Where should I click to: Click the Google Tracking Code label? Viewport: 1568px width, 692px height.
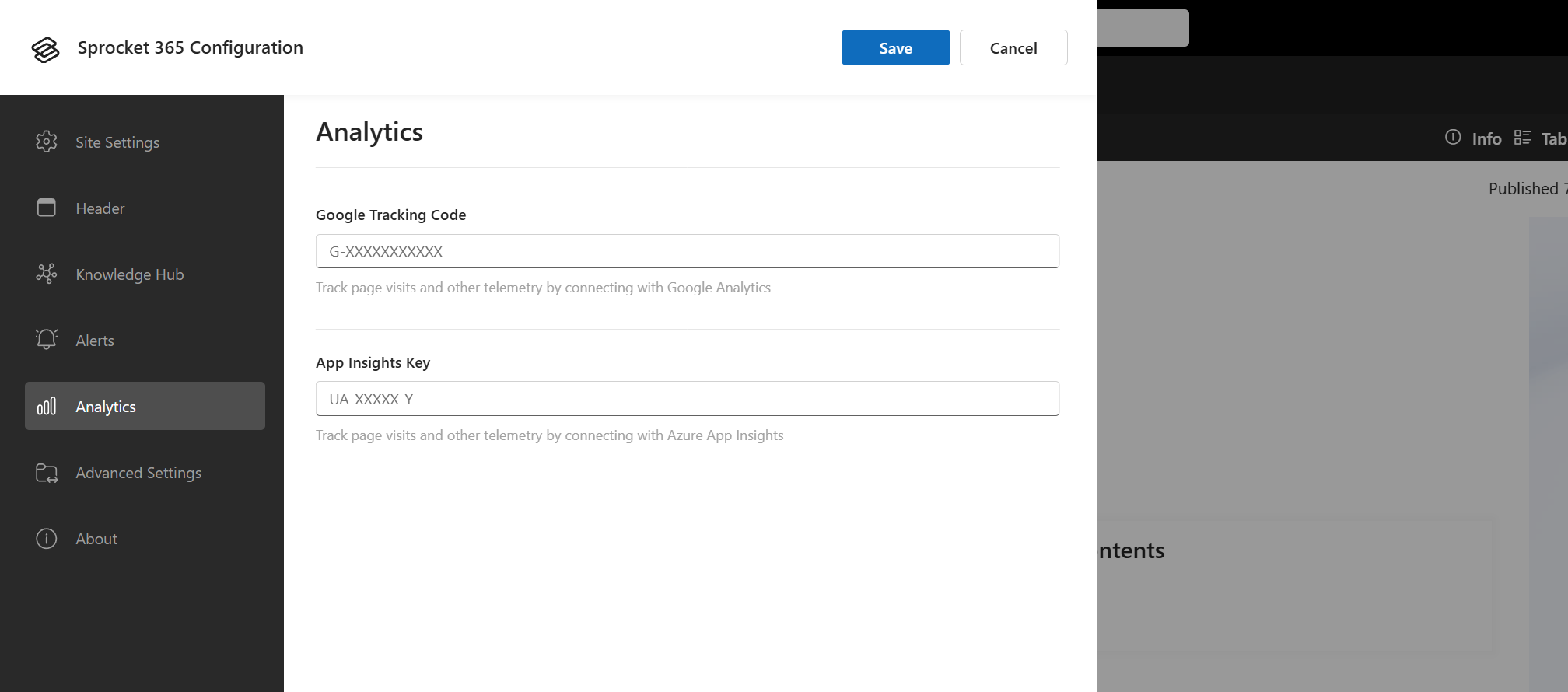pos(390,215)
